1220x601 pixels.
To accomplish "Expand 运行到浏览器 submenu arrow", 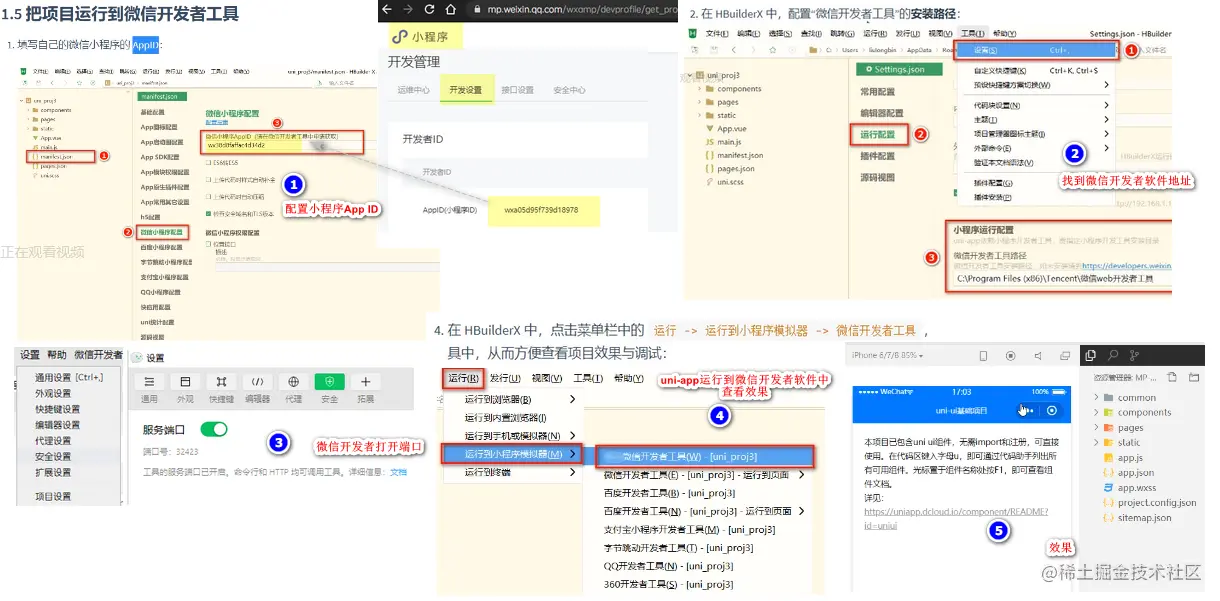I will [x=573, y=399].
